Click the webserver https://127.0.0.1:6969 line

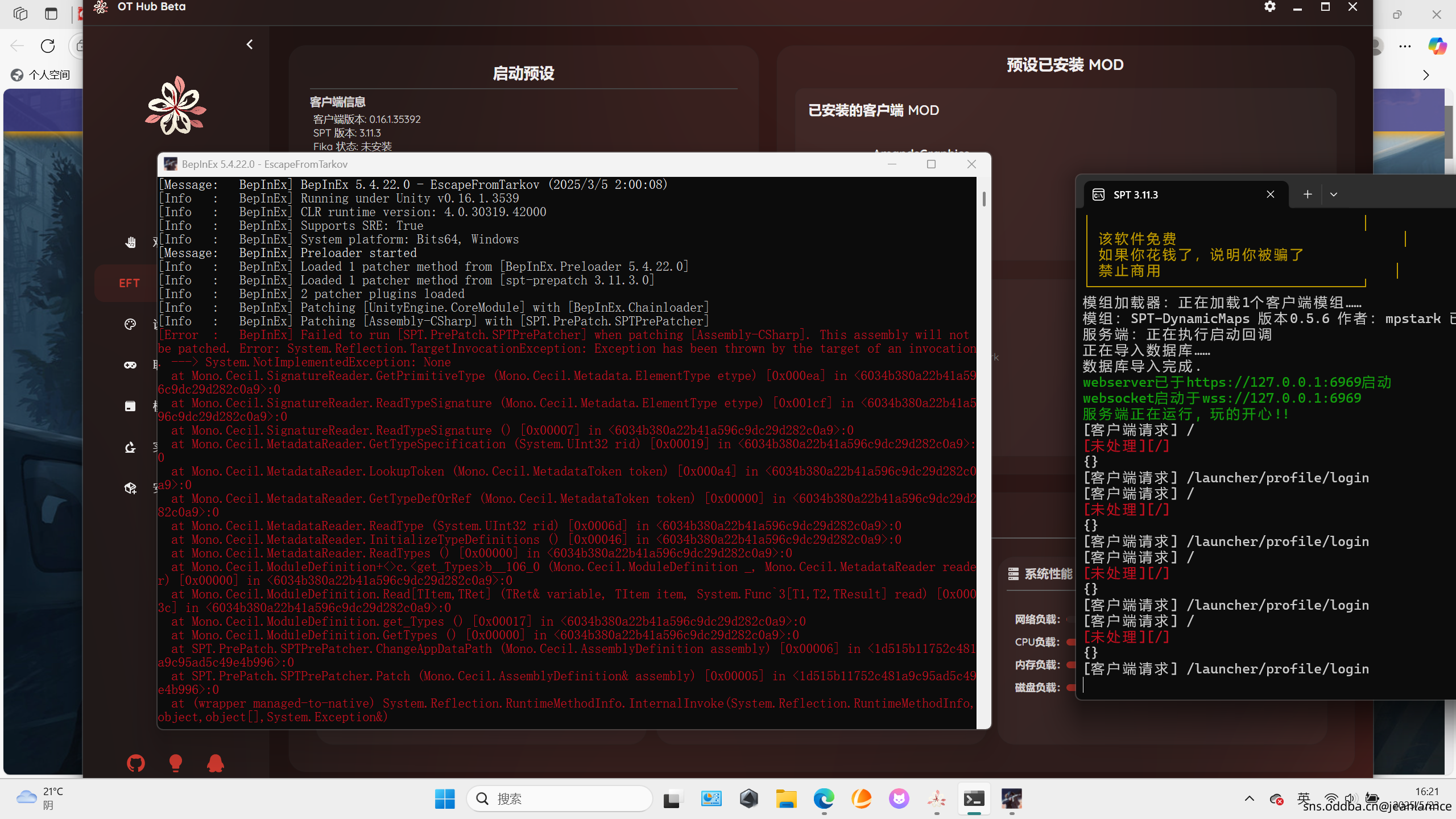(1237, 382)
